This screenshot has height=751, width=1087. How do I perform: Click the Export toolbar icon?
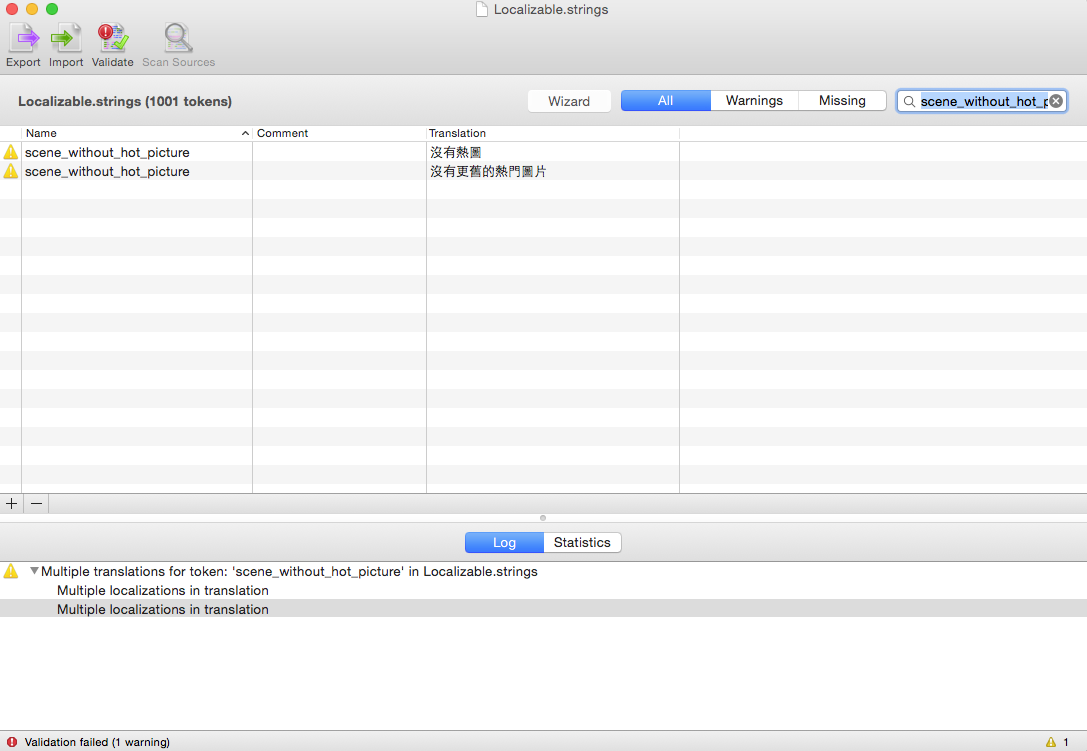click(x=23, y=40)
